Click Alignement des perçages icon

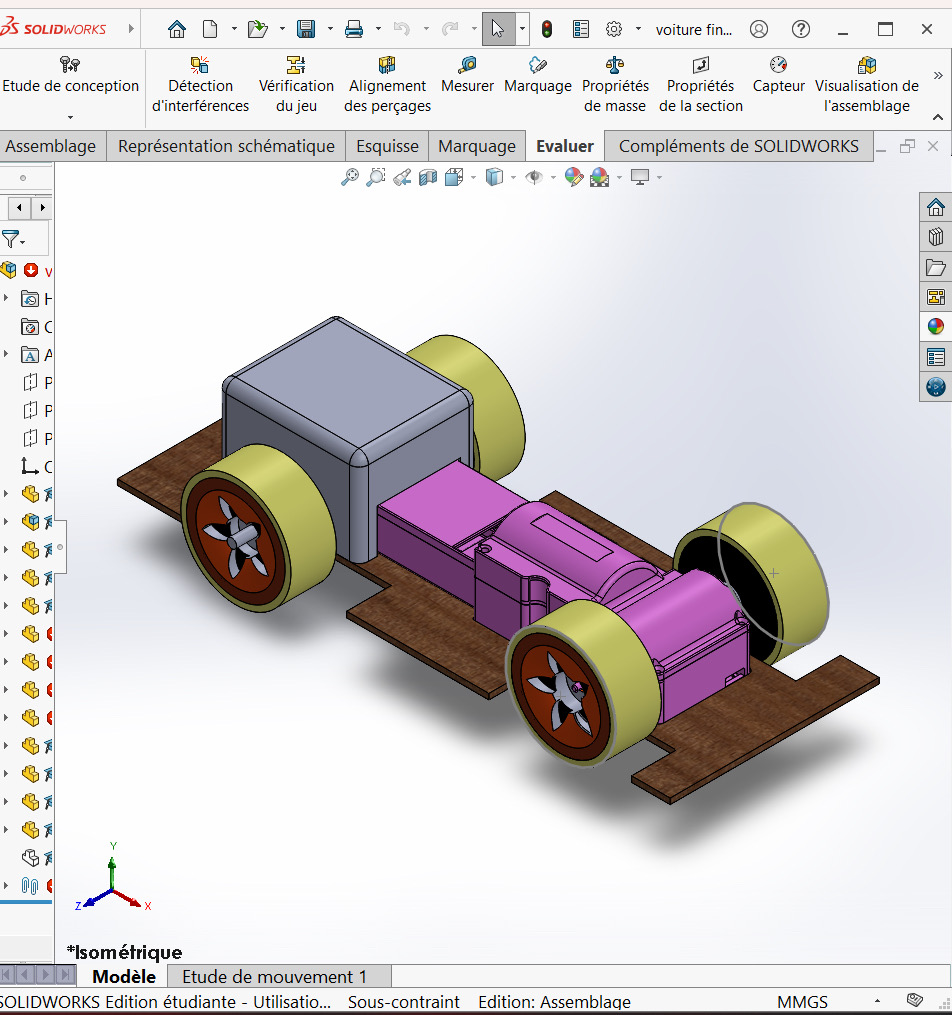[387, 67]
